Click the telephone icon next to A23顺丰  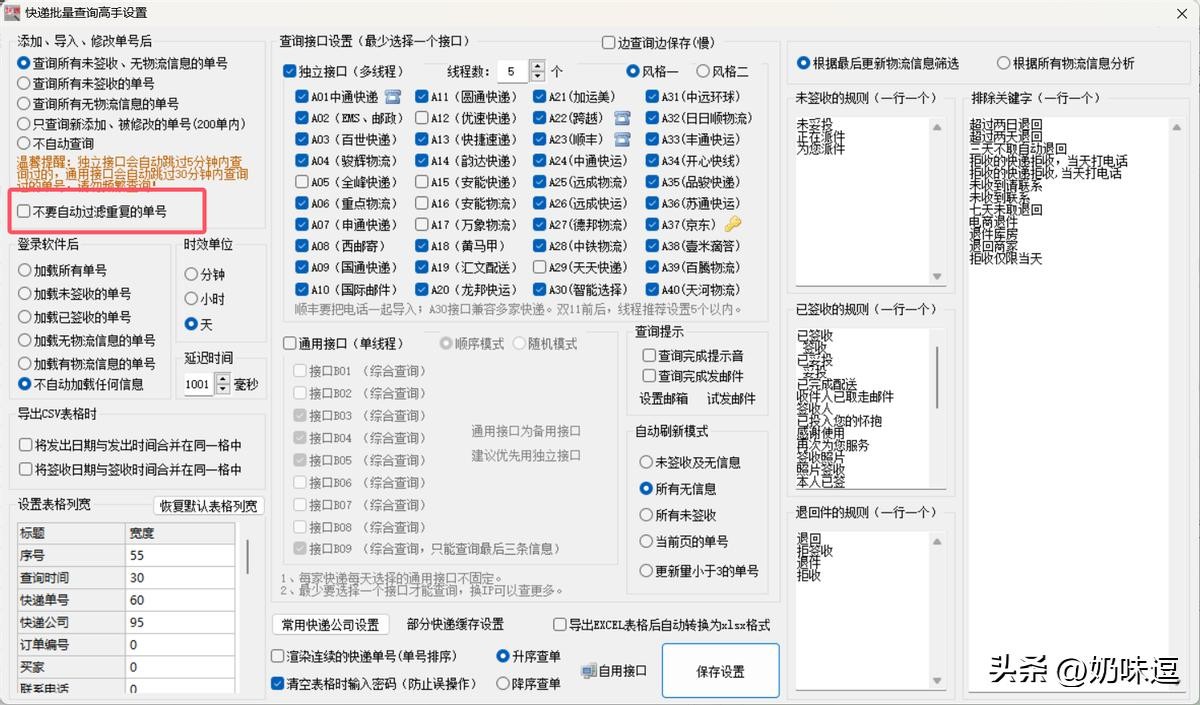point(621,140)
